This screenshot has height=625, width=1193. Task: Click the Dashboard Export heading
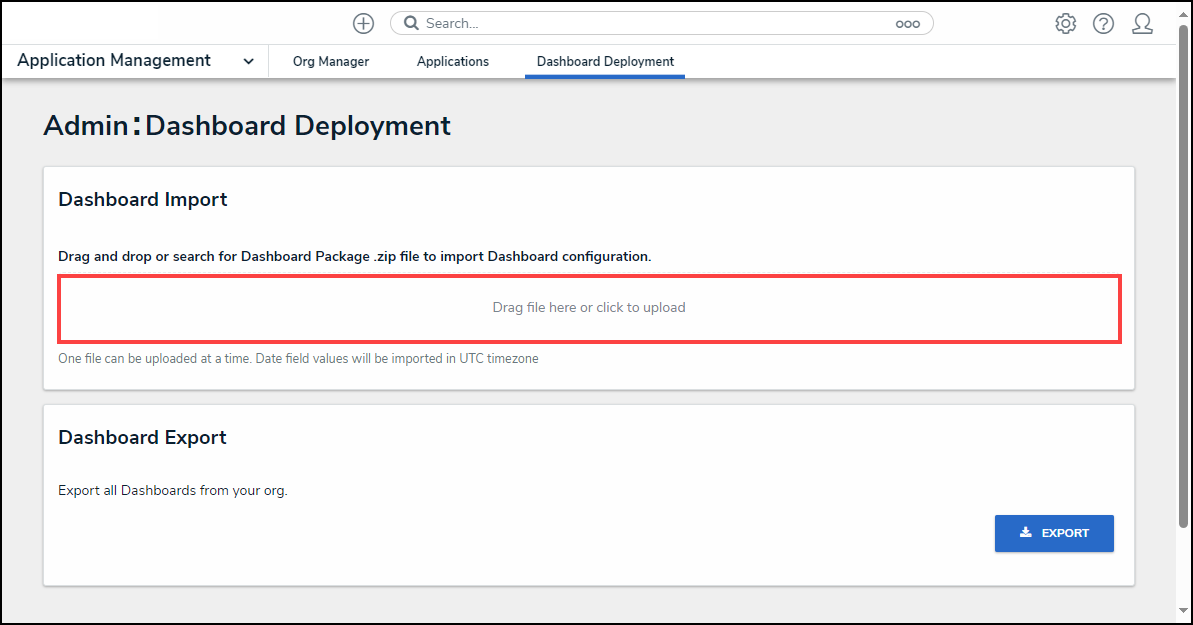pos(143,438)
